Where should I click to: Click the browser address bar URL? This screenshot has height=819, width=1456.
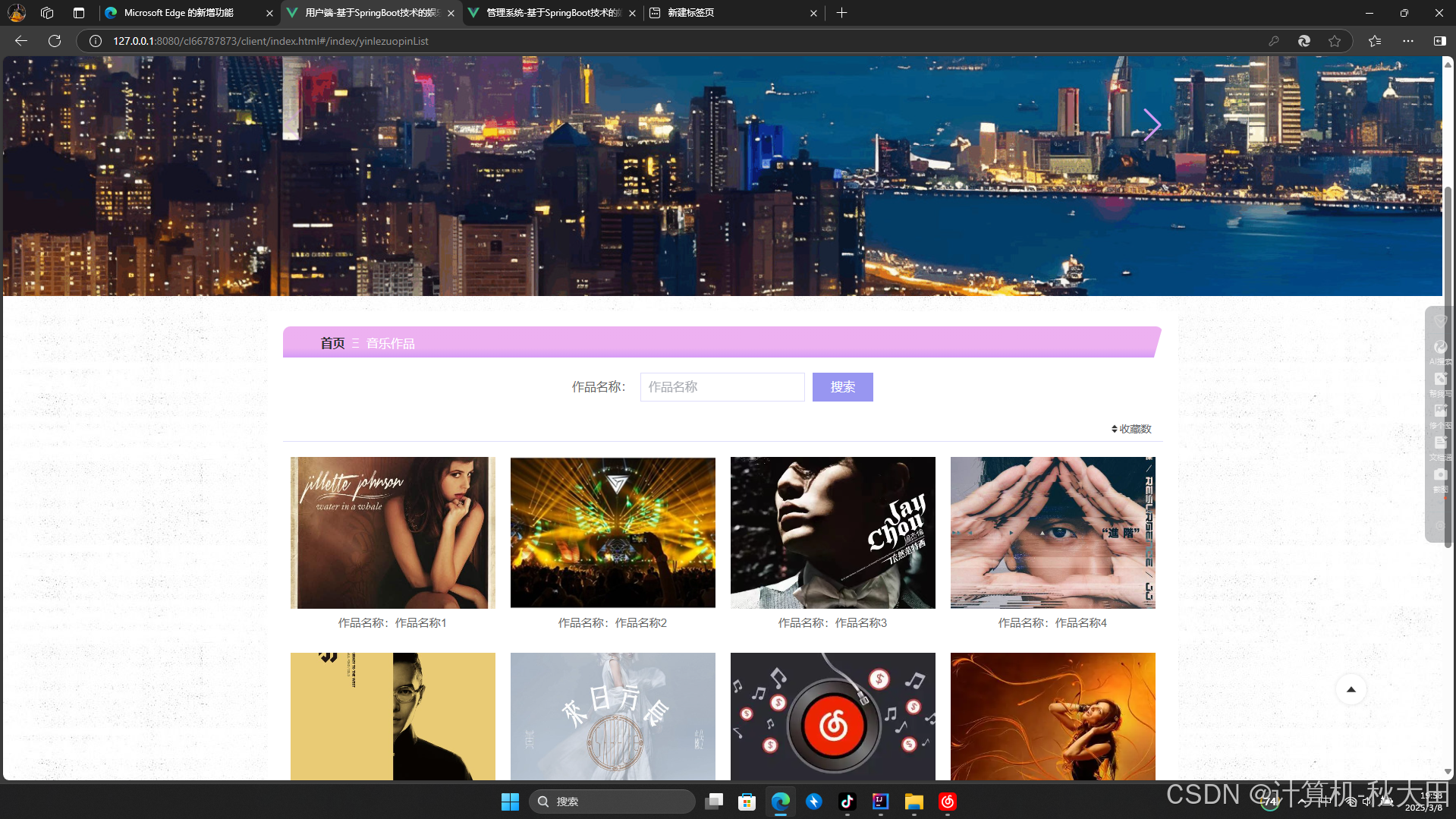[x=271, y=41]
